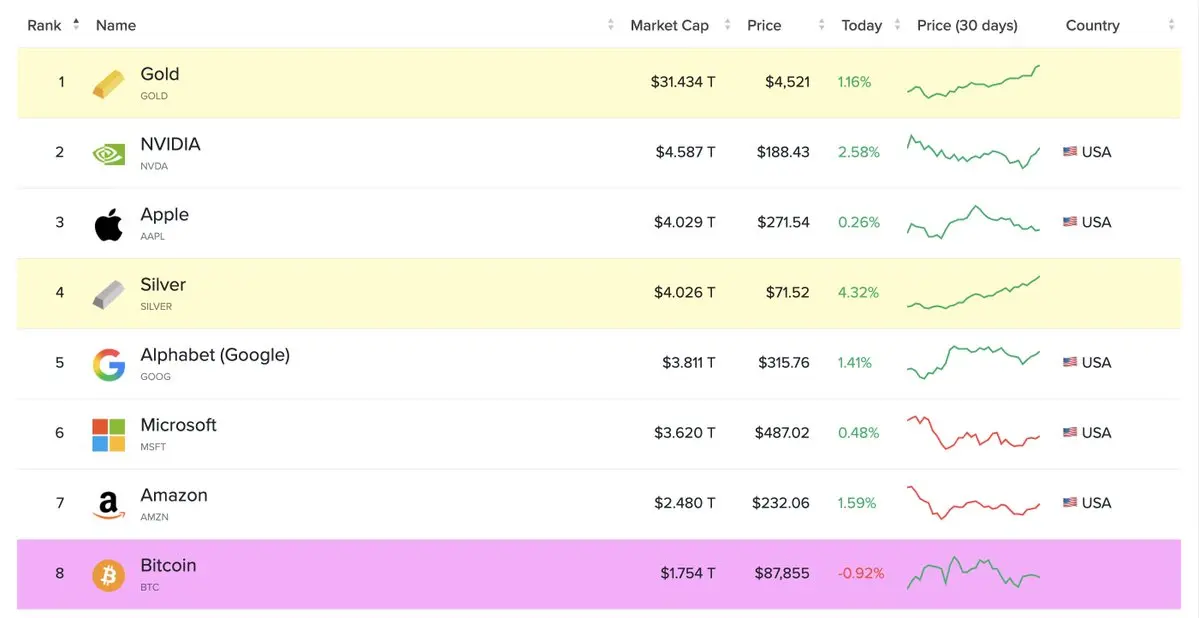Open the Microsoft company link

coord(178,425)
